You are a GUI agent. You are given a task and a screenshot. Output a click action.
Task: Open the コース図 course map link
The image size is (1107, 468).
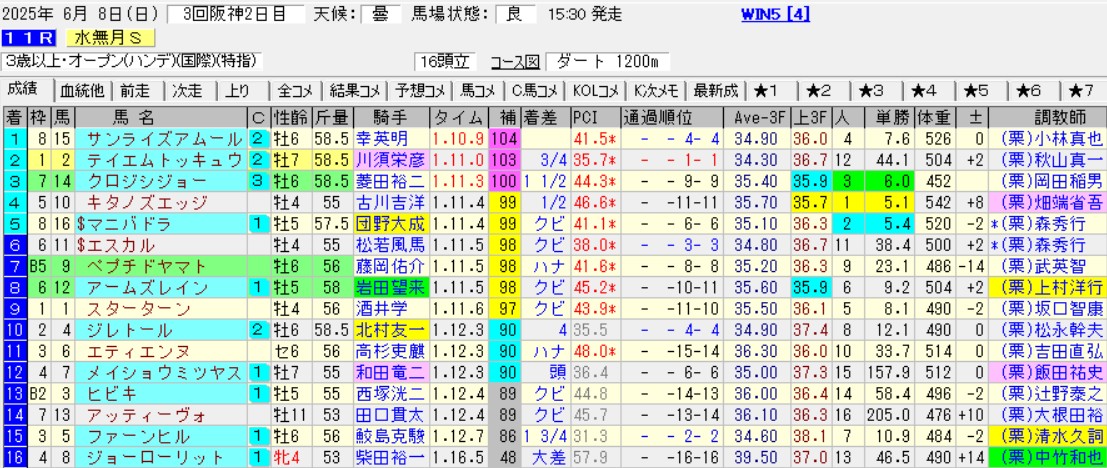pyautogui.click(x=516, y=61)
